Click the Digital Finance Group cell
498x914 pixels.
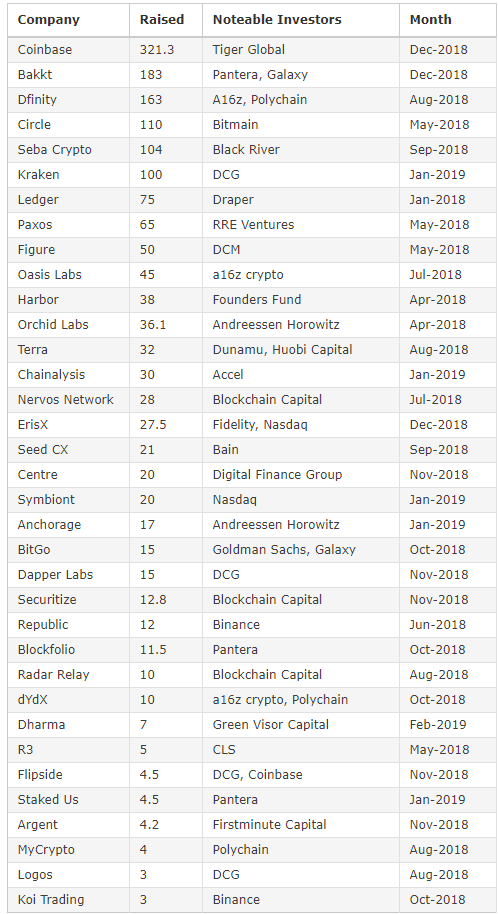click(301, 475)
